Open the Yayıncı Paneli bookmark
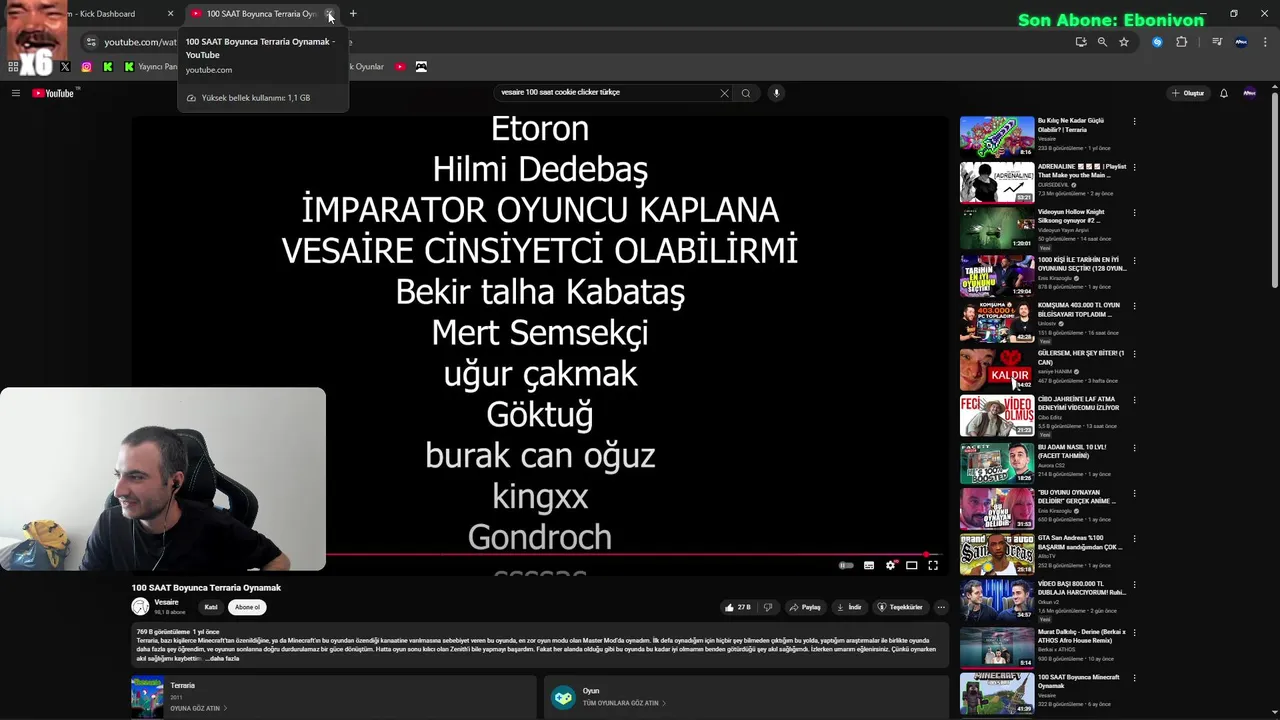The width and height of the screenshot is (1280, 720). click(150, 67)
